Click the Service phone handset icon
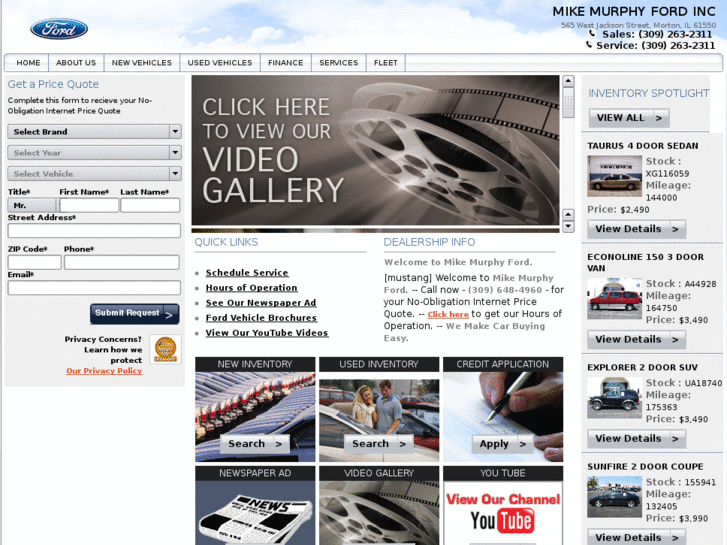 point(589,45)
